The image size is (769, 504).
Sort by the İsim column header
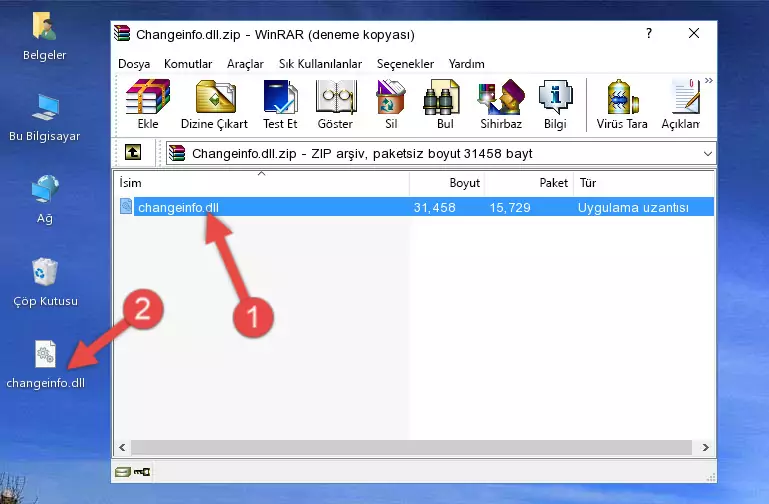262,183
